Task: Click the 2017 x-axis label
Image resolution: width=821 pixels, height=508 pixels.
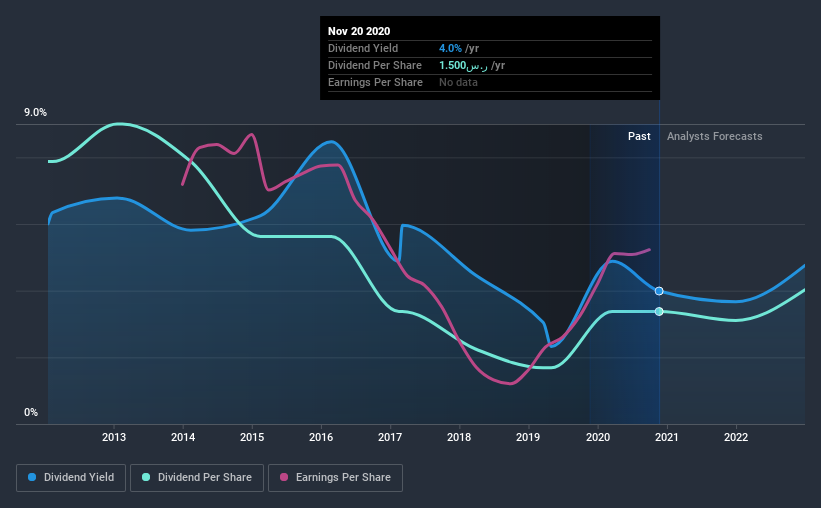Action: pyautogui.click(x=390, y=437)
